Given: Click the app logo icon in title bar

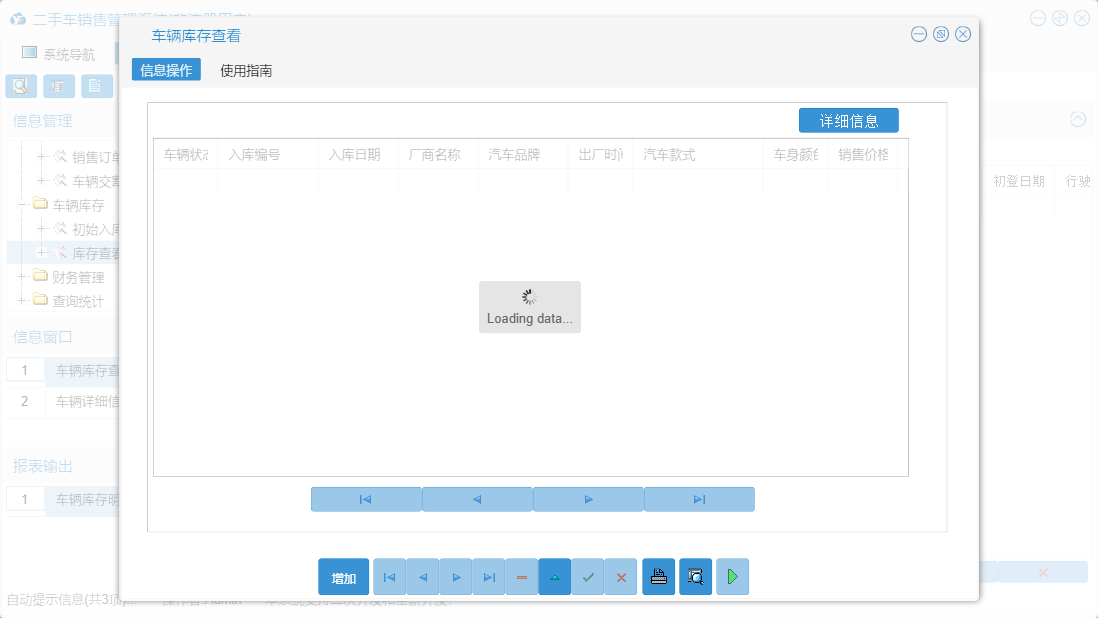Looking at the screenshot, I should [x=18, y=19].
